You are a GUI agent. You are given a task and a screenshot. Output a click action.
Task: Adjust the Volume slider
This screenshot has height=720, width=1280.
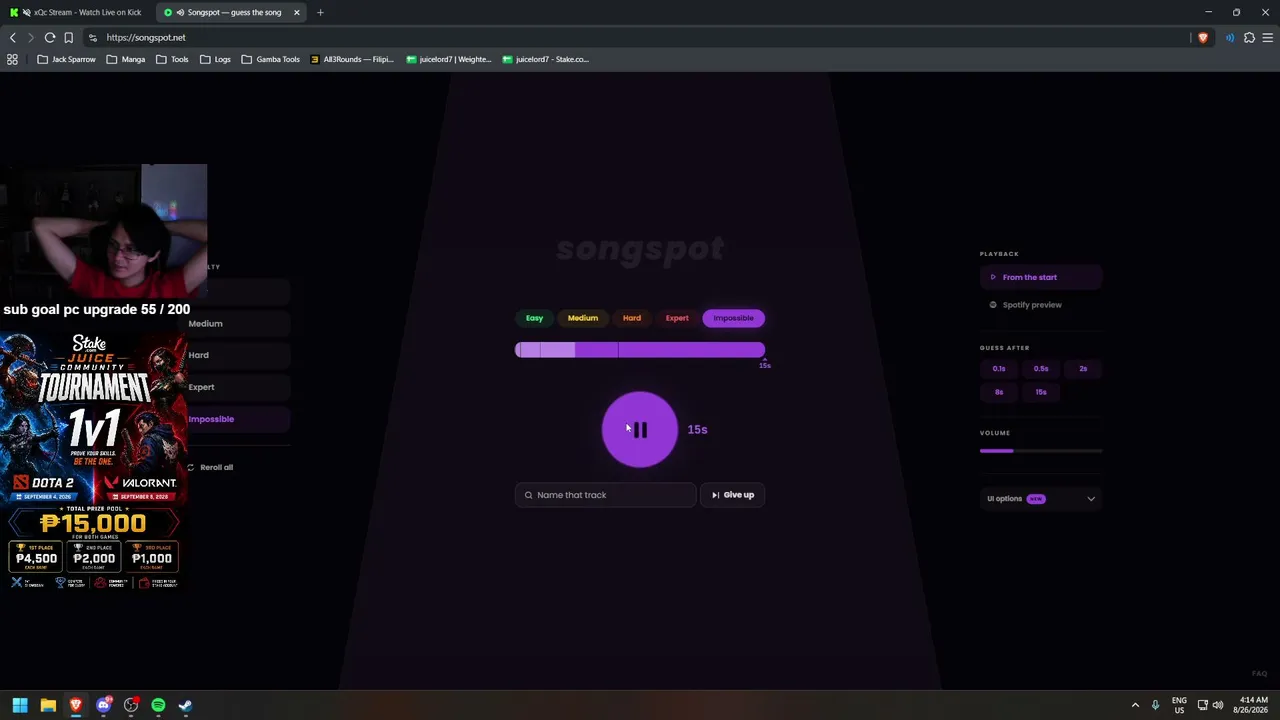(1041, 451)
